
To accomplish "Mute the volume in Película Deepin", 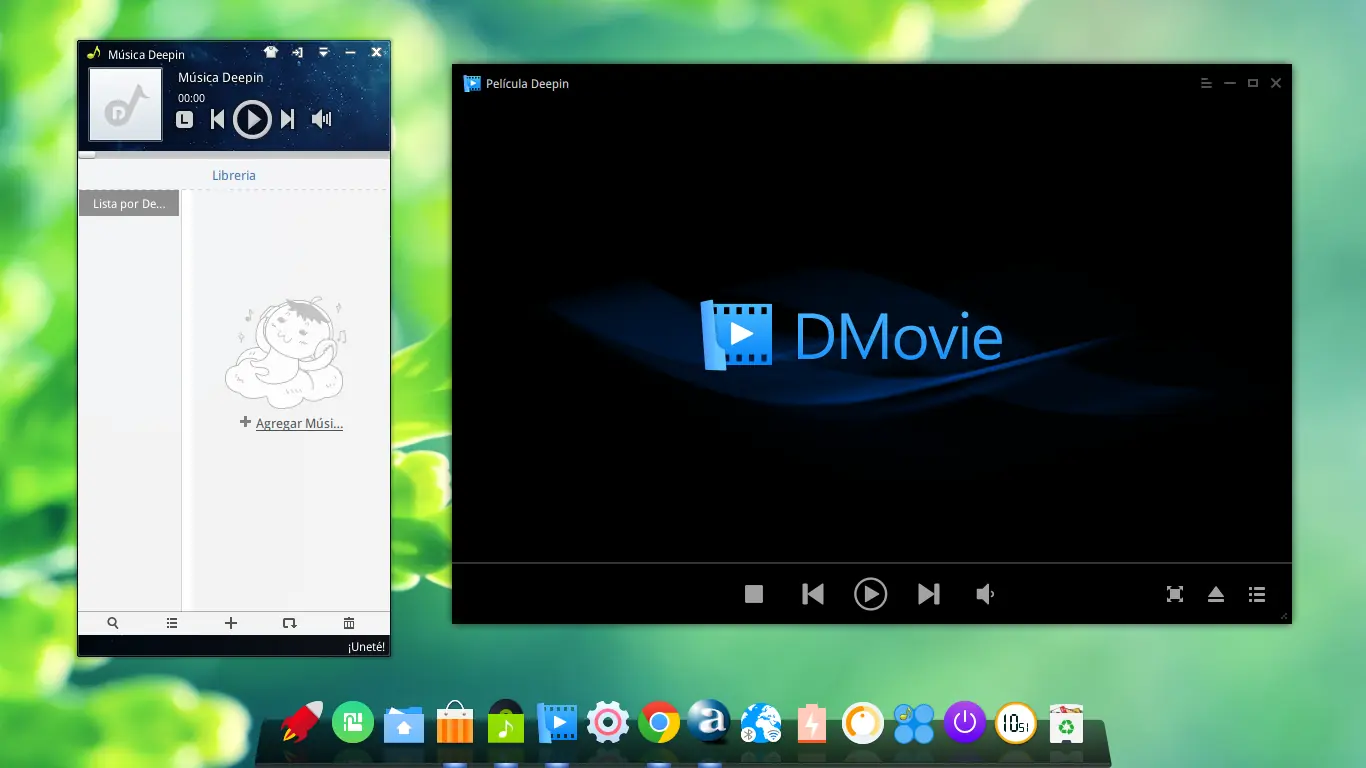I will click(986, 594).
